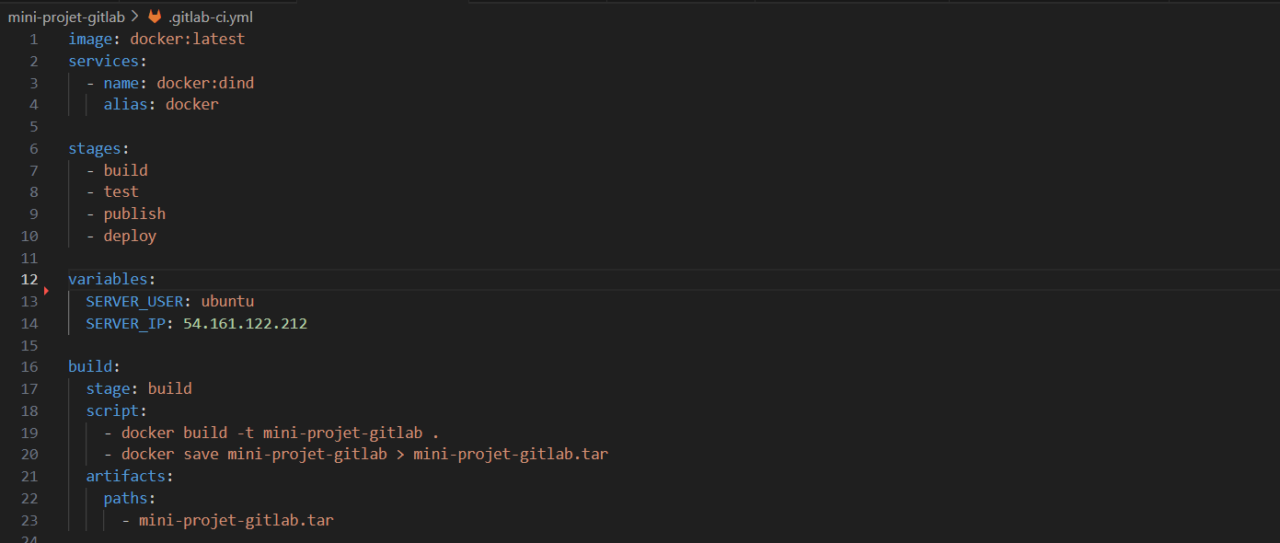Click the 'mini-projet-gitlab.tar' path on line 23

click(236, 519)
